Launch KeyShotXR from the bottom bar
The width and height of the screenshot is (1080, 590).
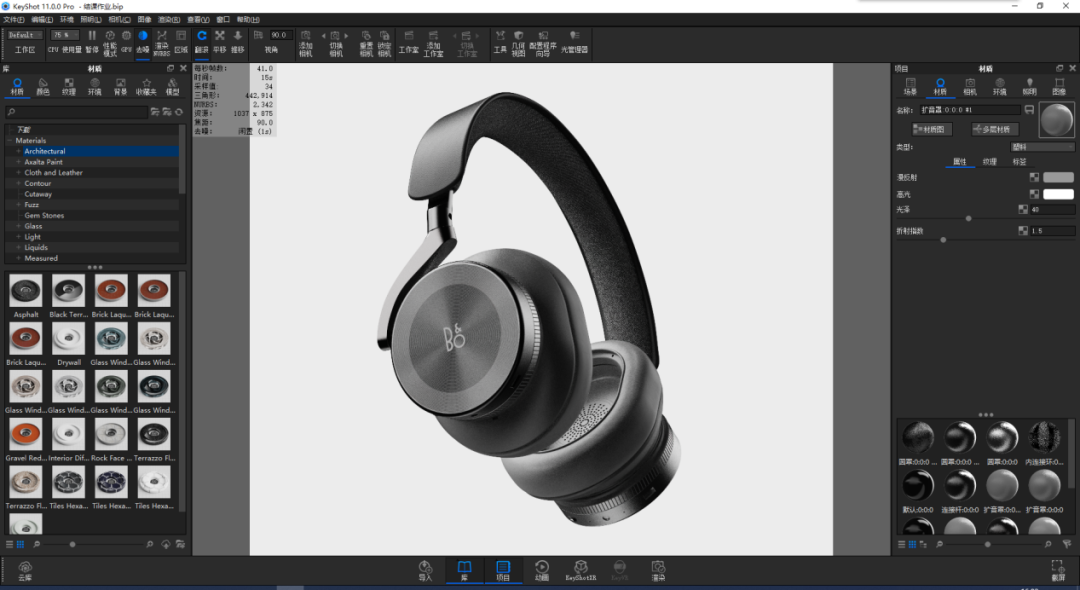click(x=581, y=570)
